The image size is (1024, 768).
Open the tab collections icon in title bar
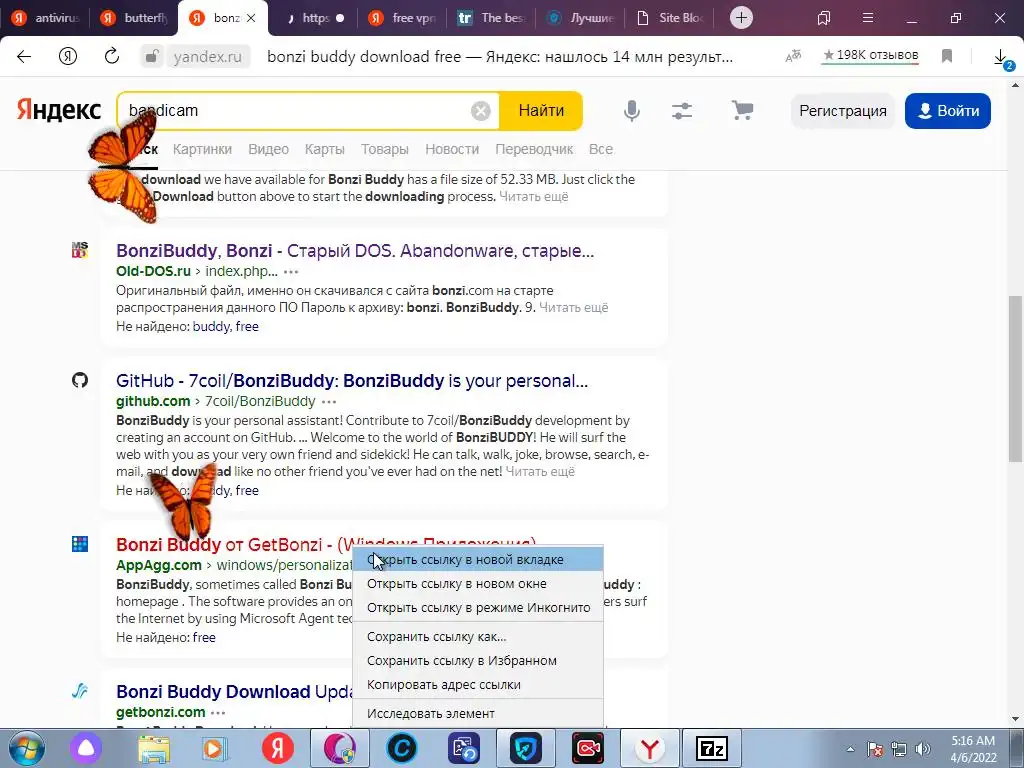[824, 18]
